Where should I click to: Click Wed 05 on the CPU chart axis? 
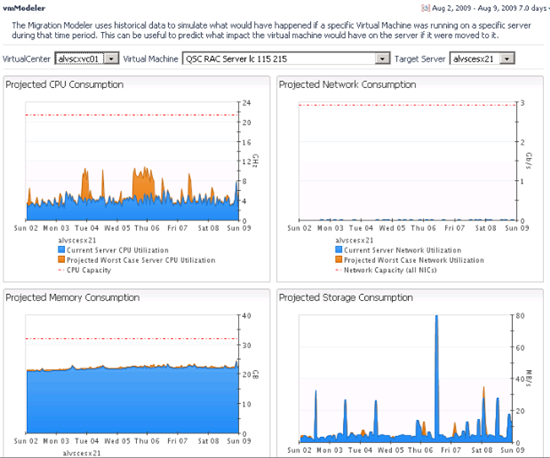coord(117,228)
